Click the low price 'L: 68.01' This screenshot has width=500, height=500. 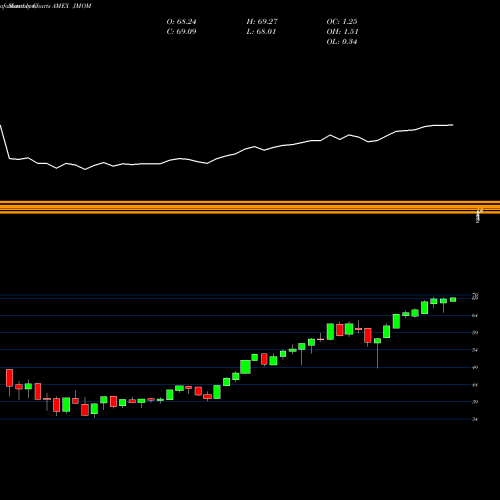click(261, 32)
